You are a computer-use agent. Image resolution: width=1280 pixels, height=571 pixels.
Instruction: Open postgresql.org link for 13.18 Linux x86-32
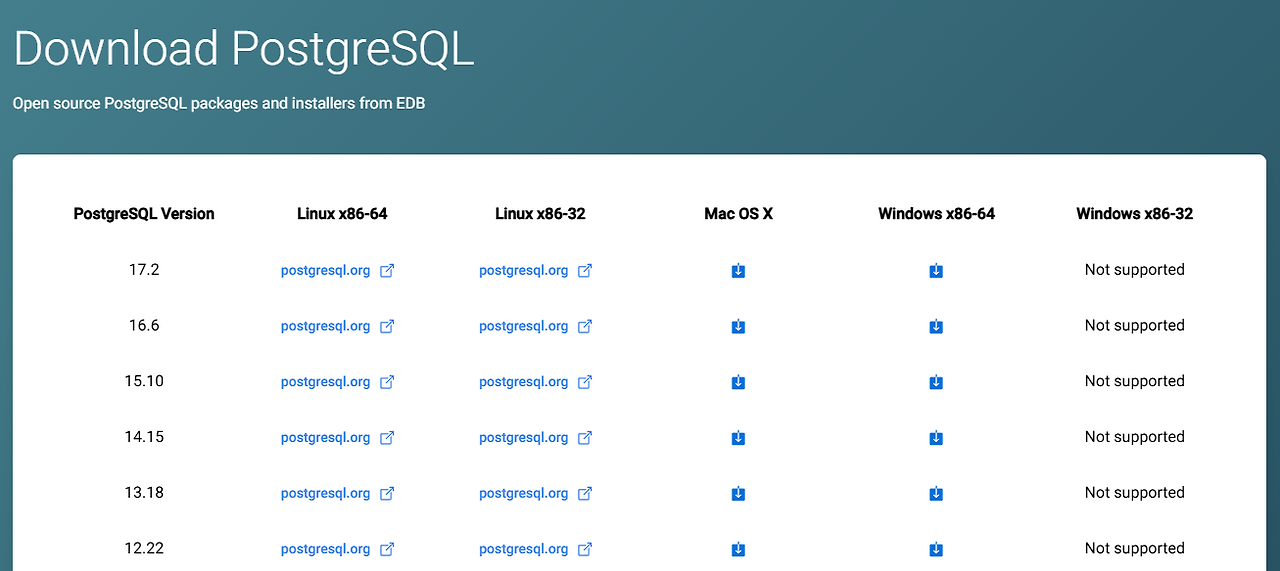point(536,493)
